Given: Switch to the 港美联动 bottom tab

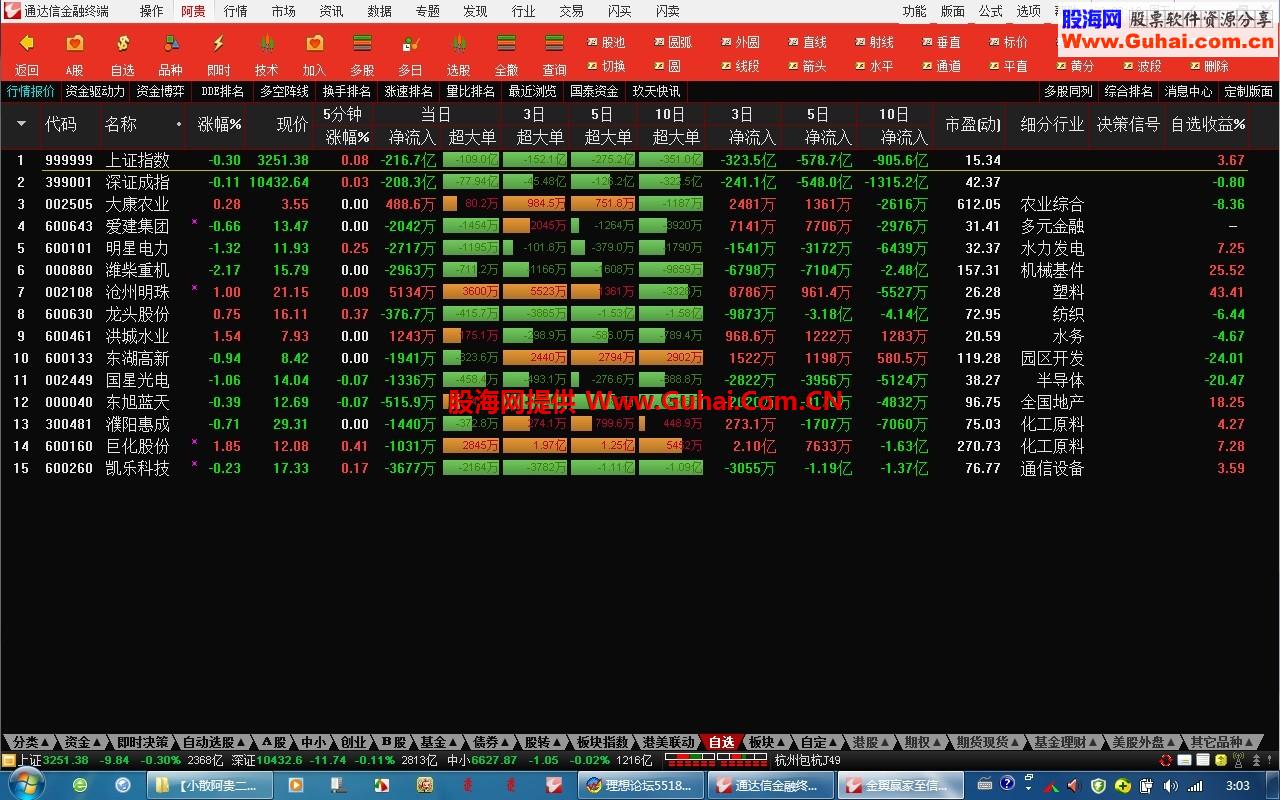Looking at the screenshot, I should pyautogui.click(x=668, y=742).
